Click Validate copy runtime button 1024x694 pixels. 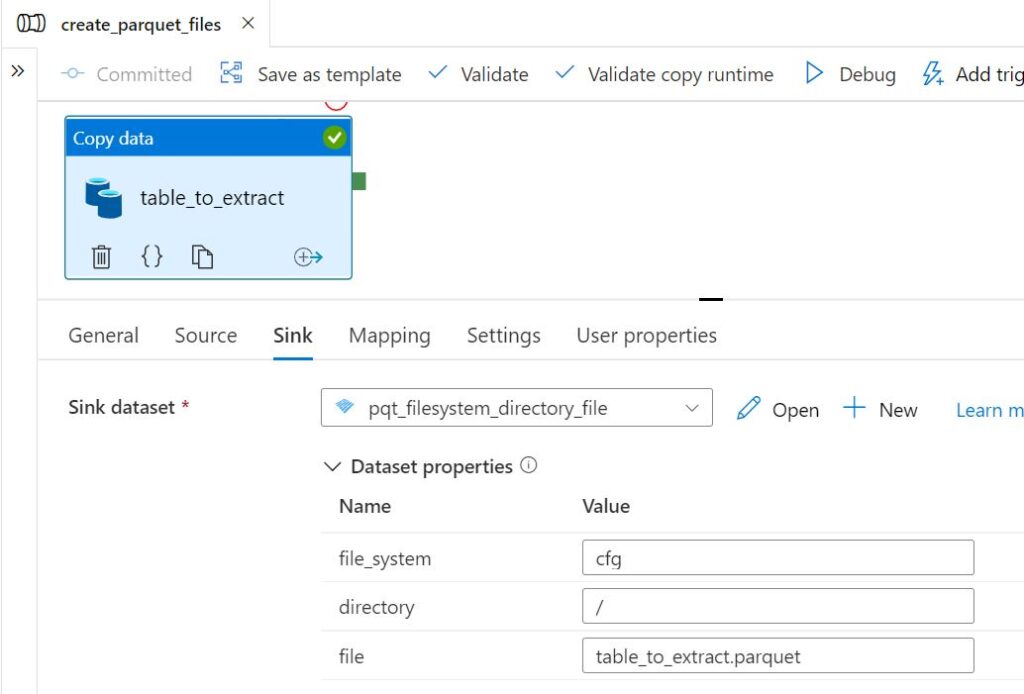pos(665,74)
